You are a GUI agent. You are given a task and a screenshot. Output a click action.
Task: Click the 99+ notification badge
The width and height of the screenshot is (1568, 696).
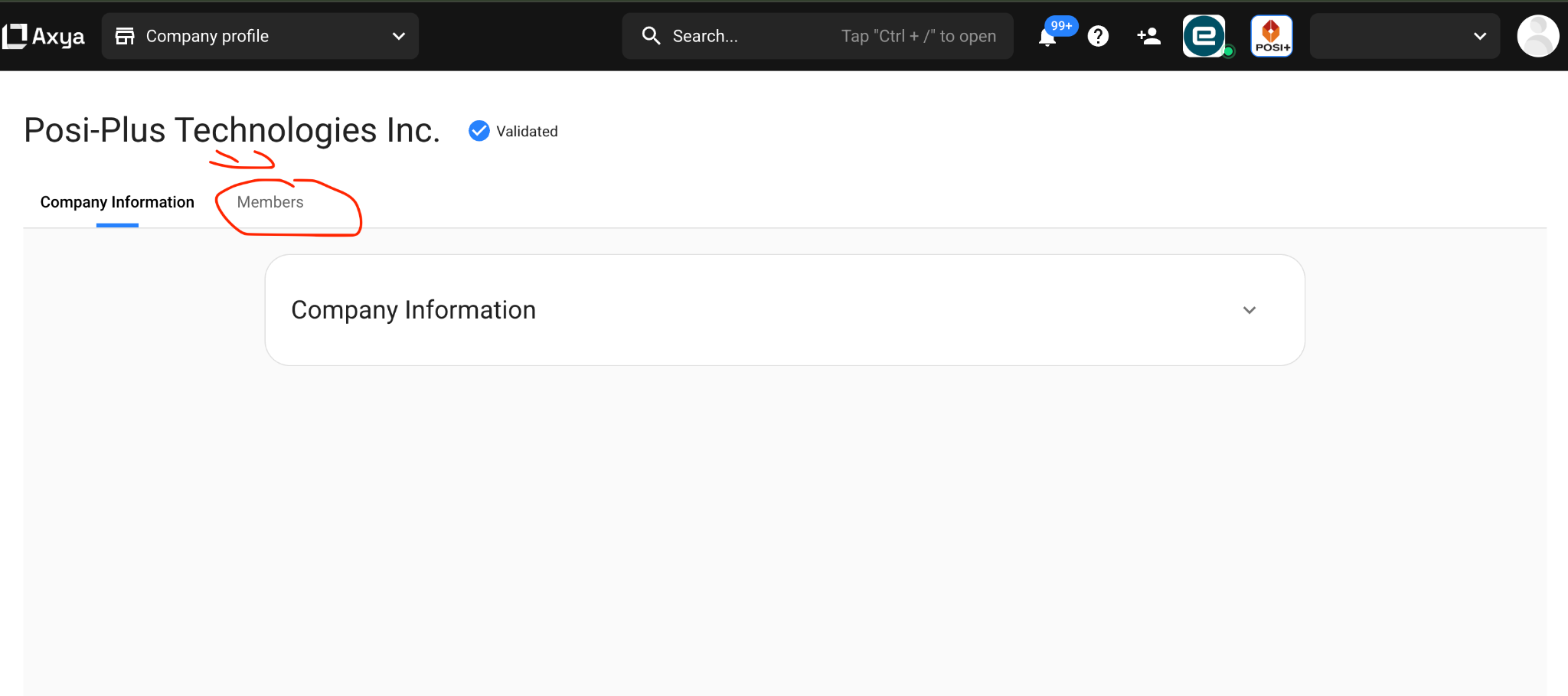[x=1061, y=26]
